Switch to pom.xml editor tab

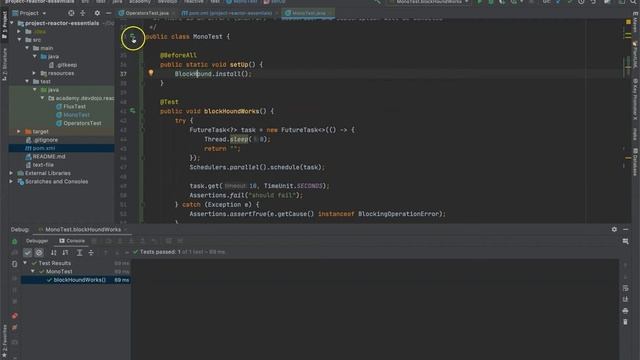(230, 13)
